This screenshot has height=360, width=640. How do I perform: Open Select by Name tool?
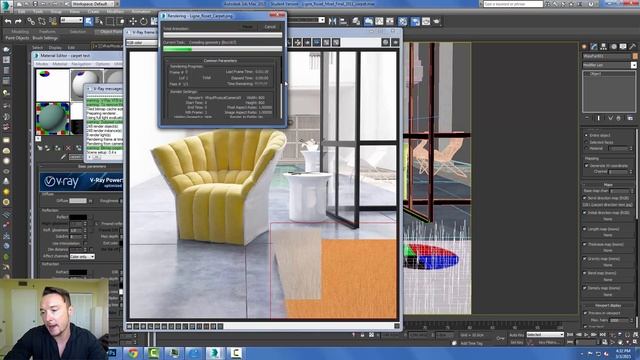pos(99,21)
